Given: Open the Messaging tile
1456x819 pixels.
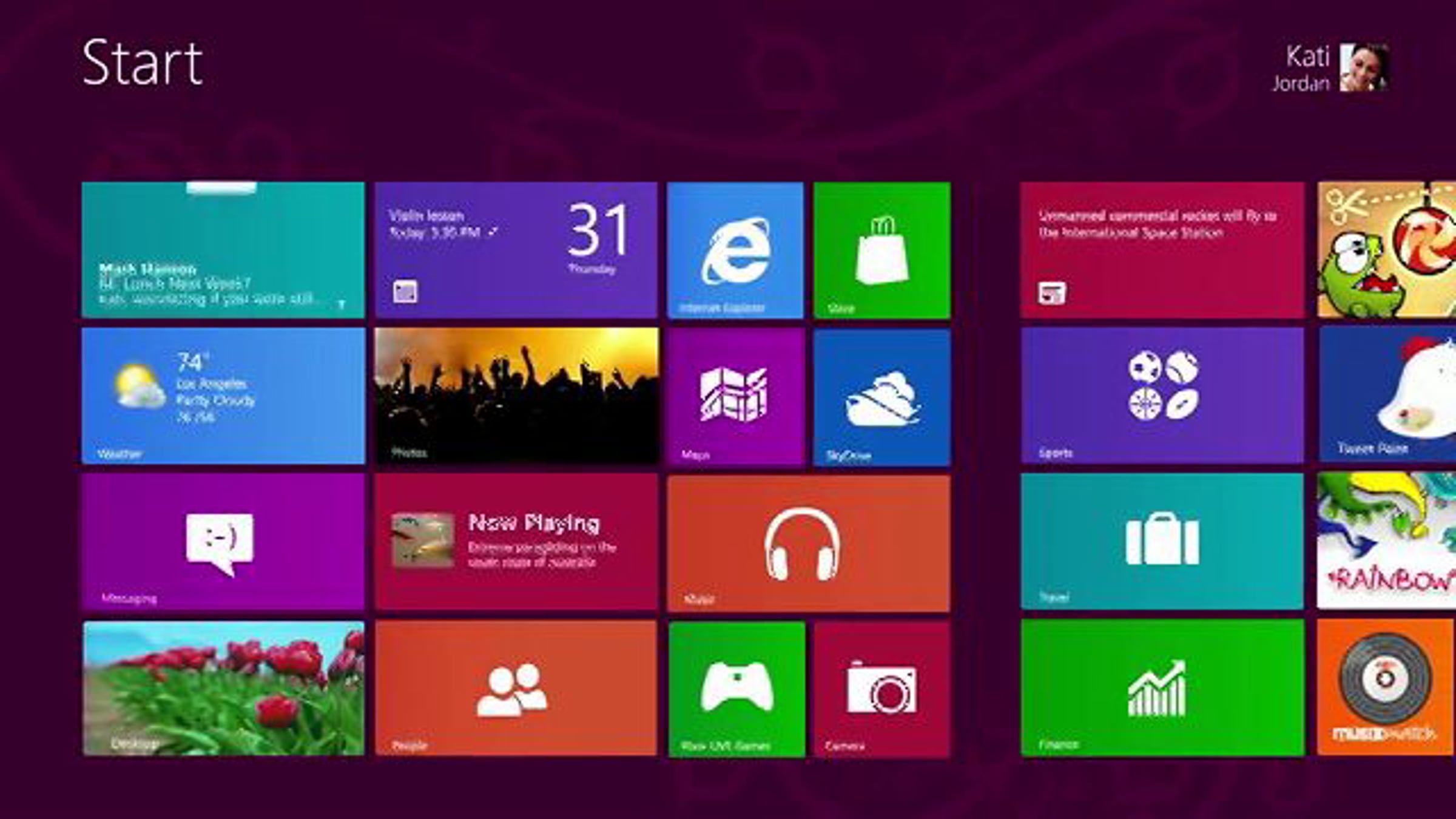Looking at the screenshot, I should (223, 542).
